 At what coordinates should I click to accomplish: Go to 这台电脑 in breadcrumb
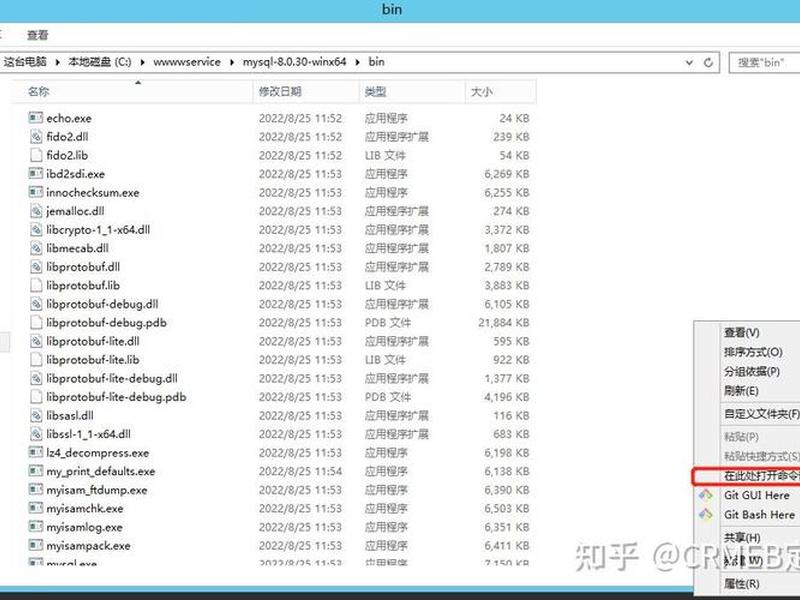coord(25,62)
